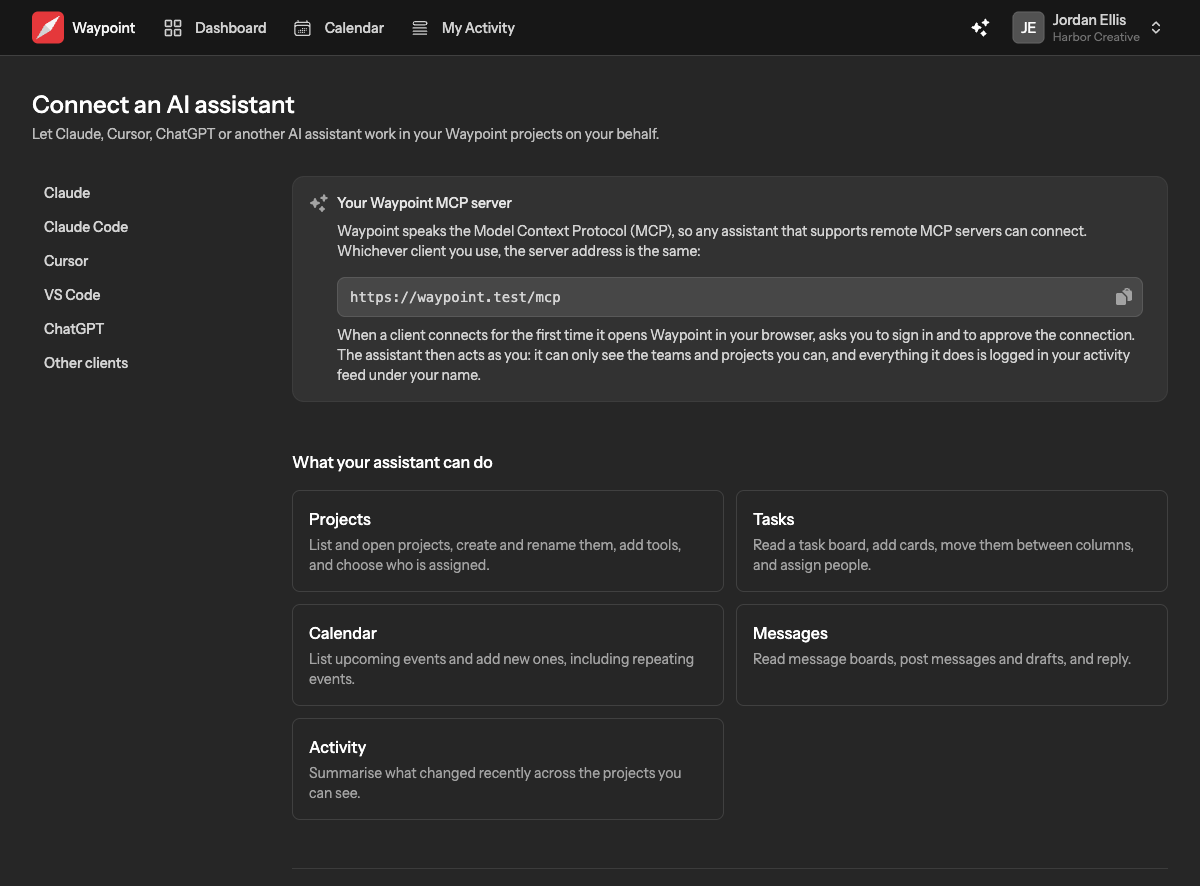Click the Waypoint compass logo icon
This screenshot has height=886, width=1200.
click(x=48, y=28)
